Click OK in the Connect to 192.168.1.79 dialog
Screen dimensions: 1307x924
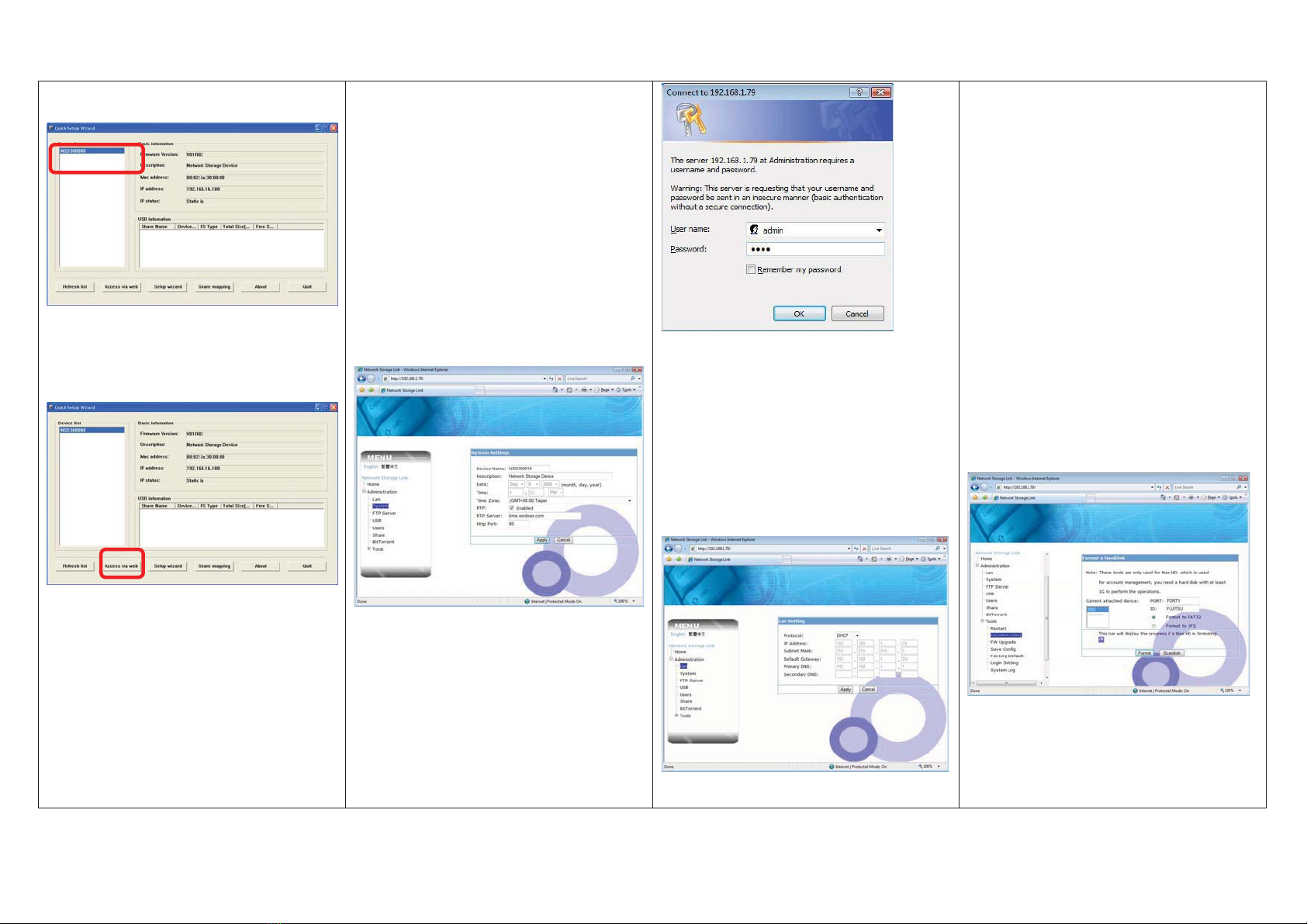799,313
